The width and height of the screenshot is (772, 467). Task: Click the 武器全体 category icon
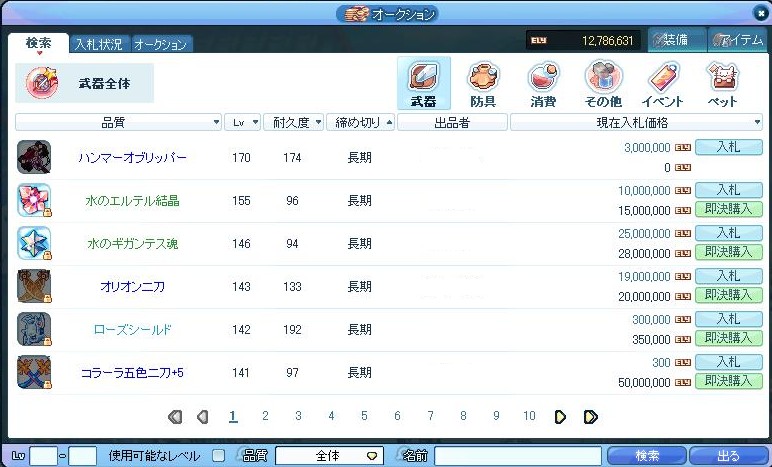click(x=42, y=83)
